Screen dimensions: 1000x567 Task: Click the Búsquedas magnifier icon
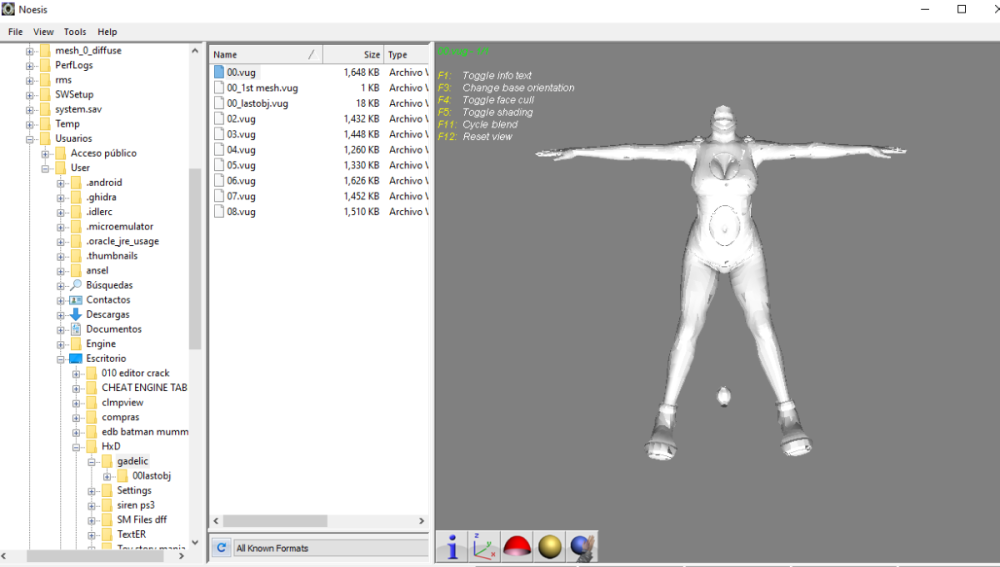pos(75,285)
